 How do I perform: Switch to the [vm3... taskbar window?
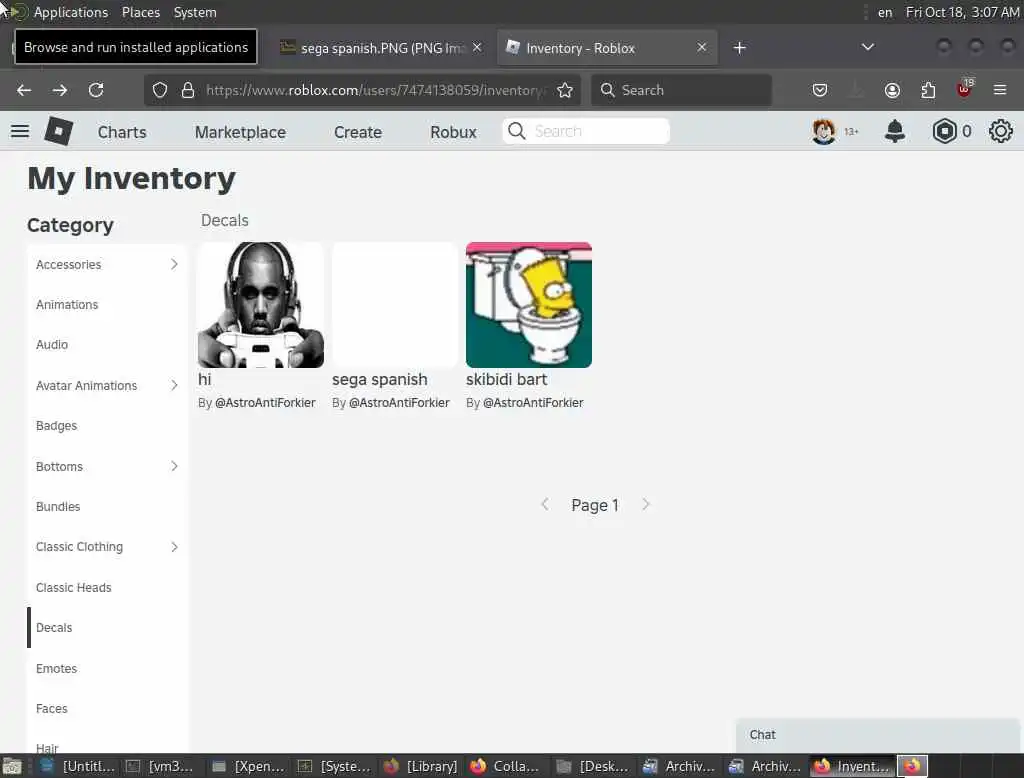pyautogui.click(x=159, y=766)
